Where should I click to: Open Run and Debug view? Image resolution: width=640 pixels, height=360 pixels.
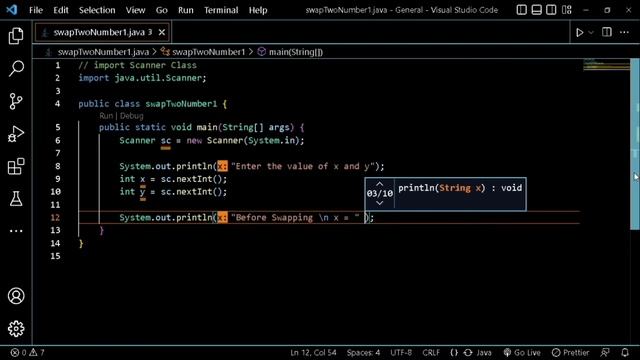(16, 133)
